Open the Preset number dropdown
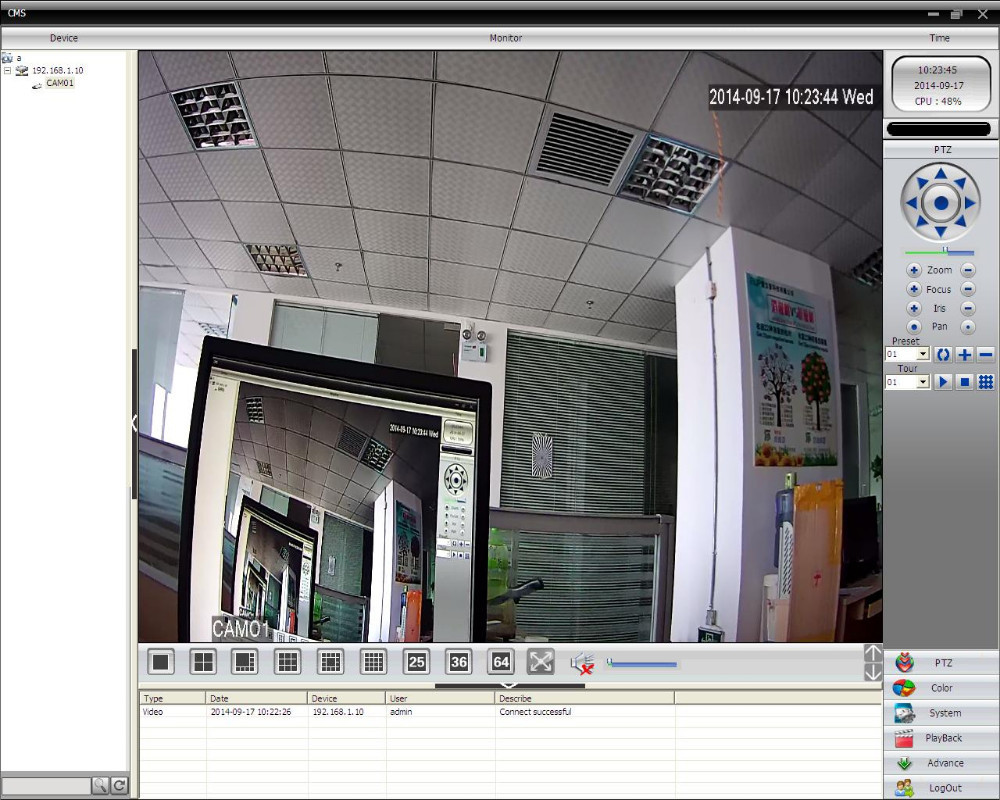 point(923,355)
